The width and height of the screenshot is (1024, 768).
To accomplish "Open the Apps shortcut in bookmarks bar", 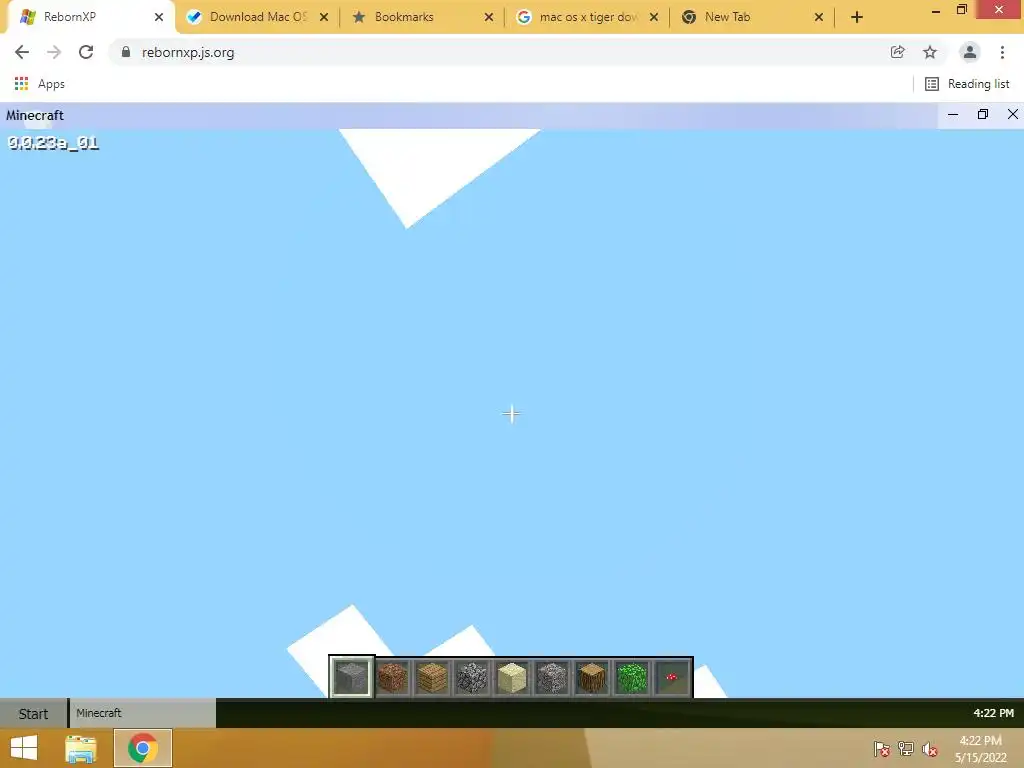I will (40, 84).
